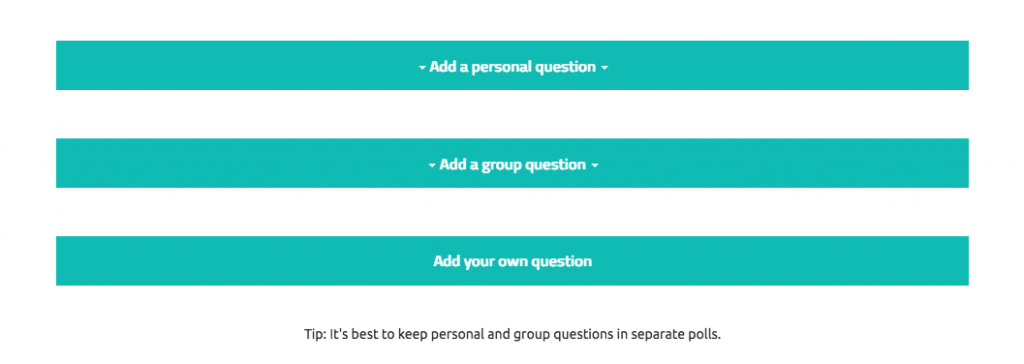
Task: Show personal question options with the trailing down-arrow
Action: 605,68
